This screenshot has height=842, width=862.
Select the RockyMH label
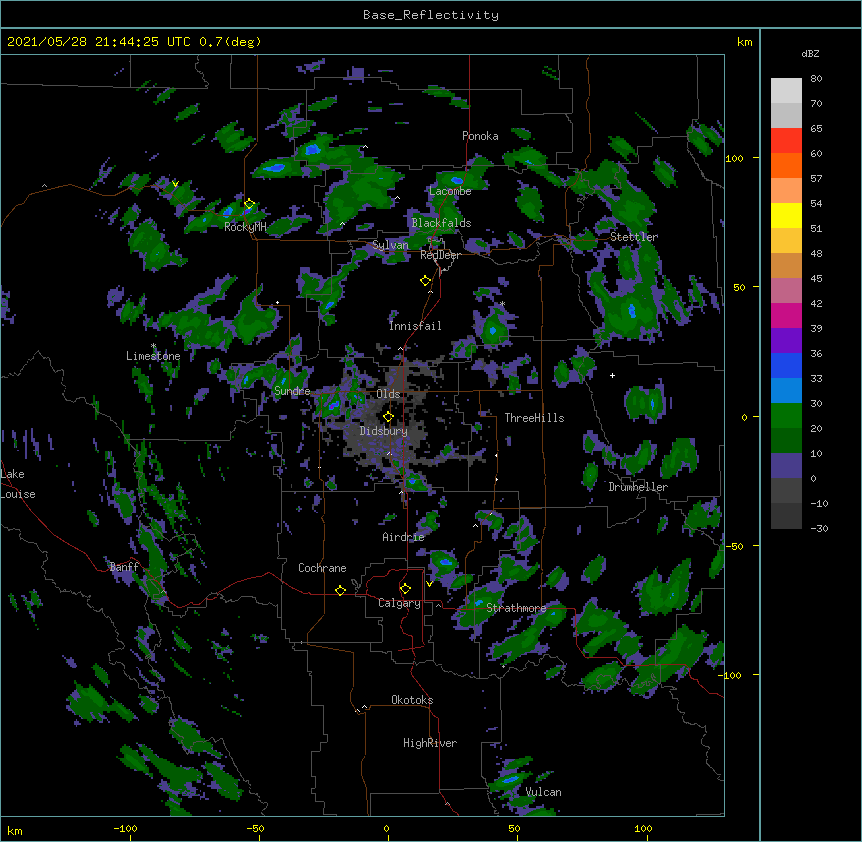coord(245,227)
